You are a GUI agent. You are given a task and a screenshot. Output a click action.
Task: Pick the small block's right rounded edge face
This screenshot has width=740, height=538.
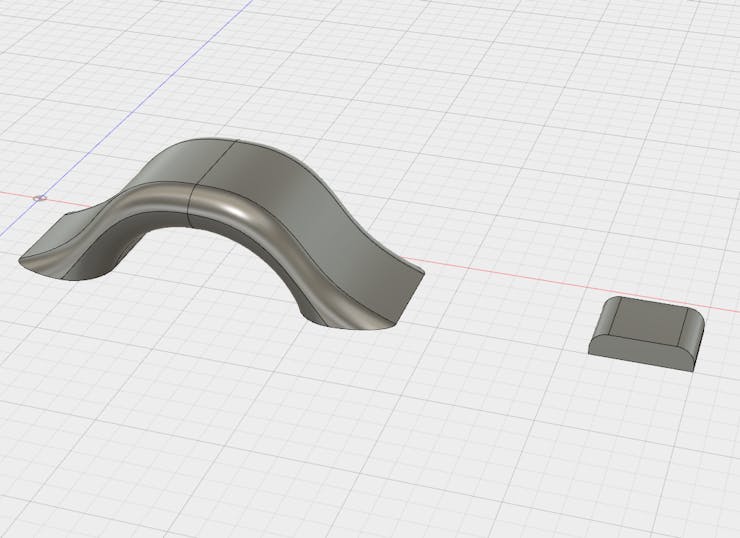coord(691,329)
